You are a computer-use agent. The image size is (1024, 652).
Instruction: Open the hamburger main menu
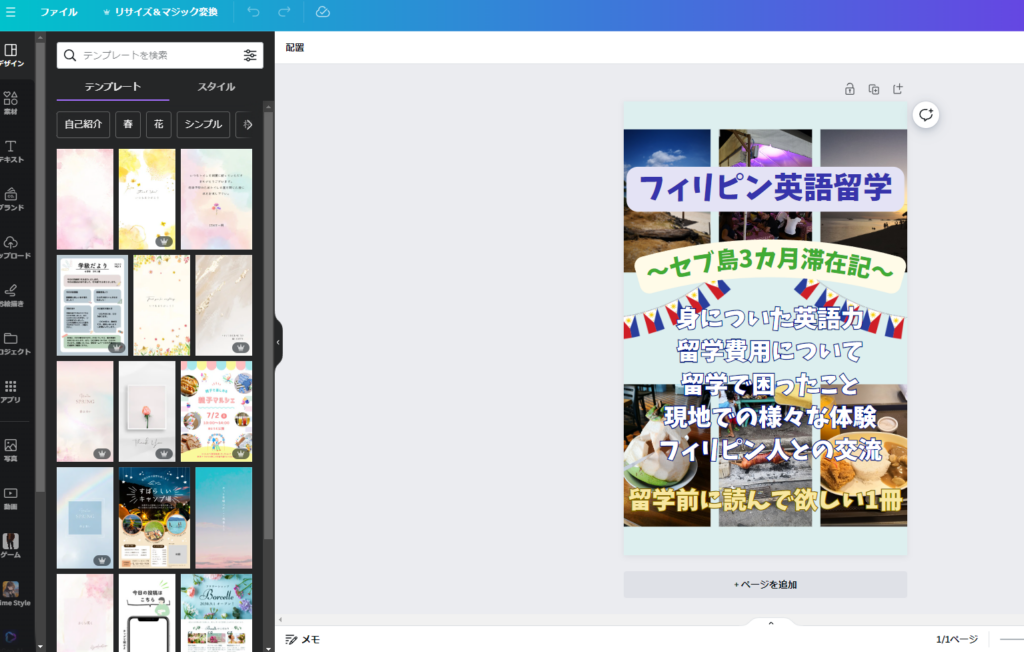point(11,12)
